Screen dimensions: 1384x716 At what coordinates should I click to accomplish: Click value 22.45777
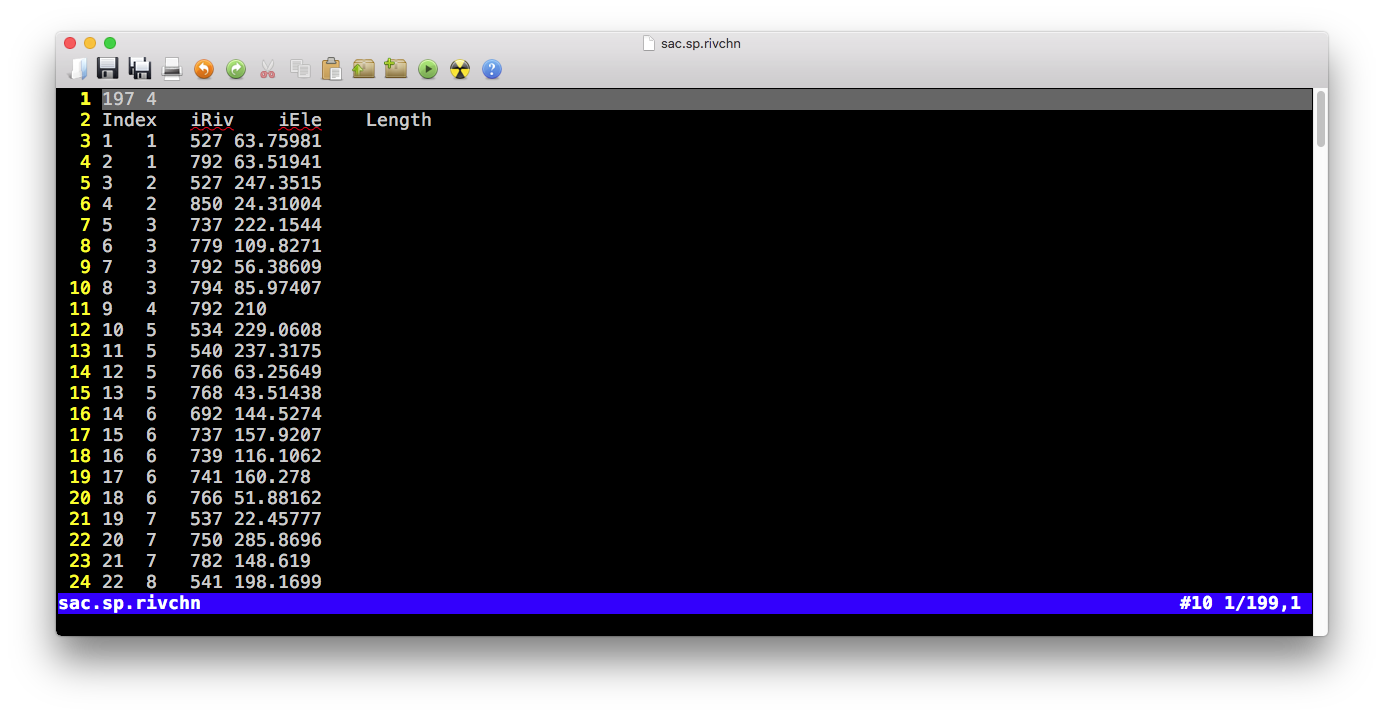[x=278, y=519]
